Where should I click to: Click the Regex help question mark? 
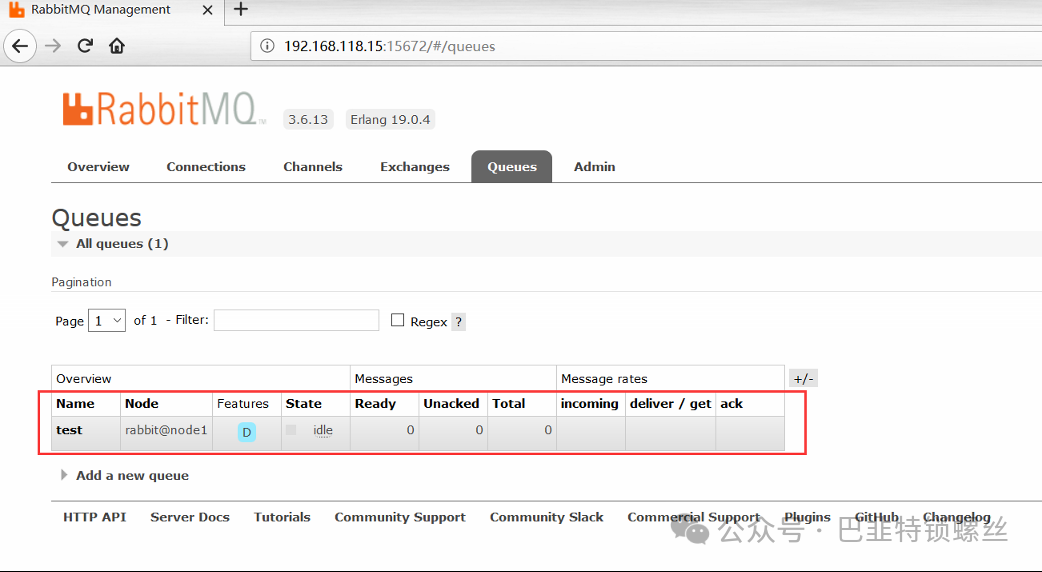tap(459, 322)
